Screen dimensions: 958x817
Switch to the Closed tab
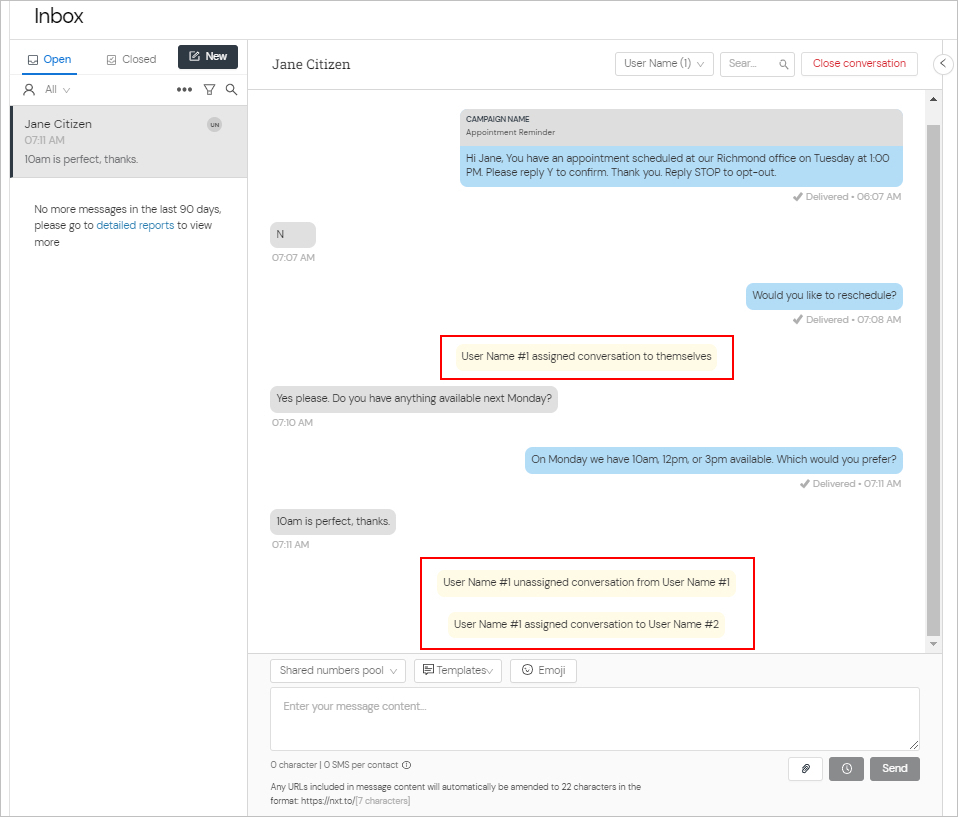[130, 58]
